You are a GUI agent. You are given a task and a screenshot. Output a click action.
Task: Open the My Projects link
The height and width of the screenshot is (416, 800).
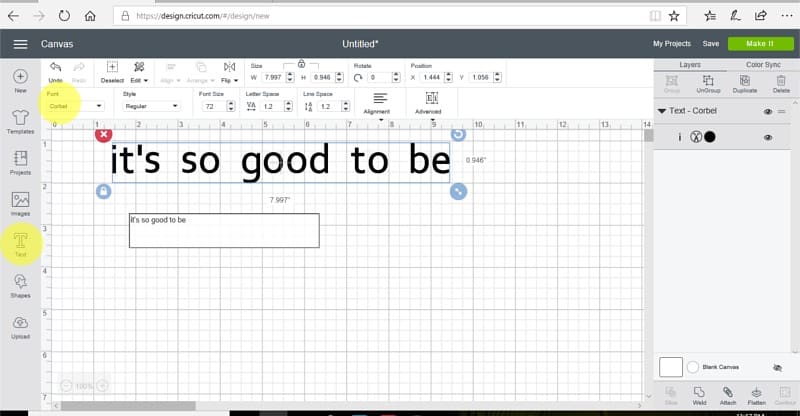coord(671,44)
